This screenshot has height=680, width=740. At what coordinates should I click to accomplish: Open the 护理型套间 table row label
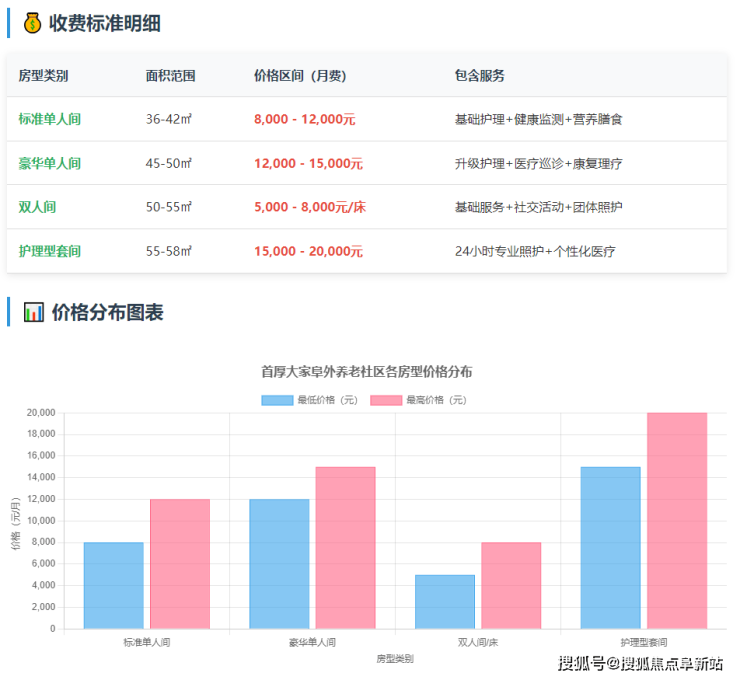click(x=49, y=251)
